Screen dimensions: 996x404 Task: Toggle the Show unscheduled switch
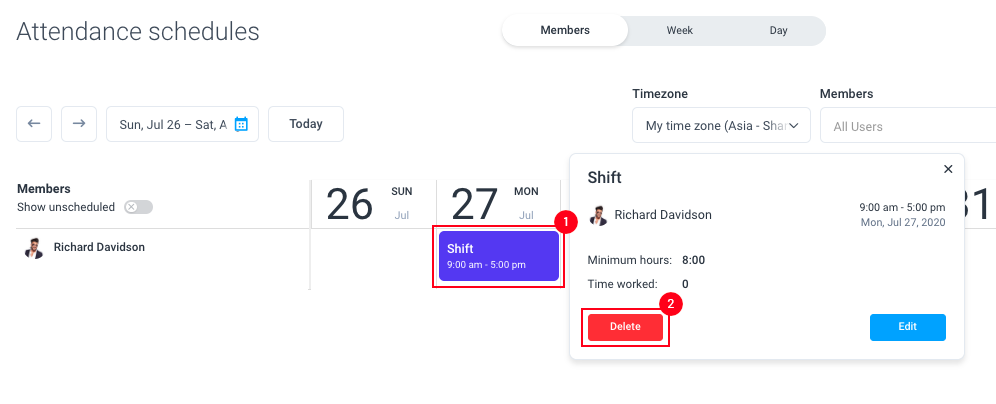point(138,207)
